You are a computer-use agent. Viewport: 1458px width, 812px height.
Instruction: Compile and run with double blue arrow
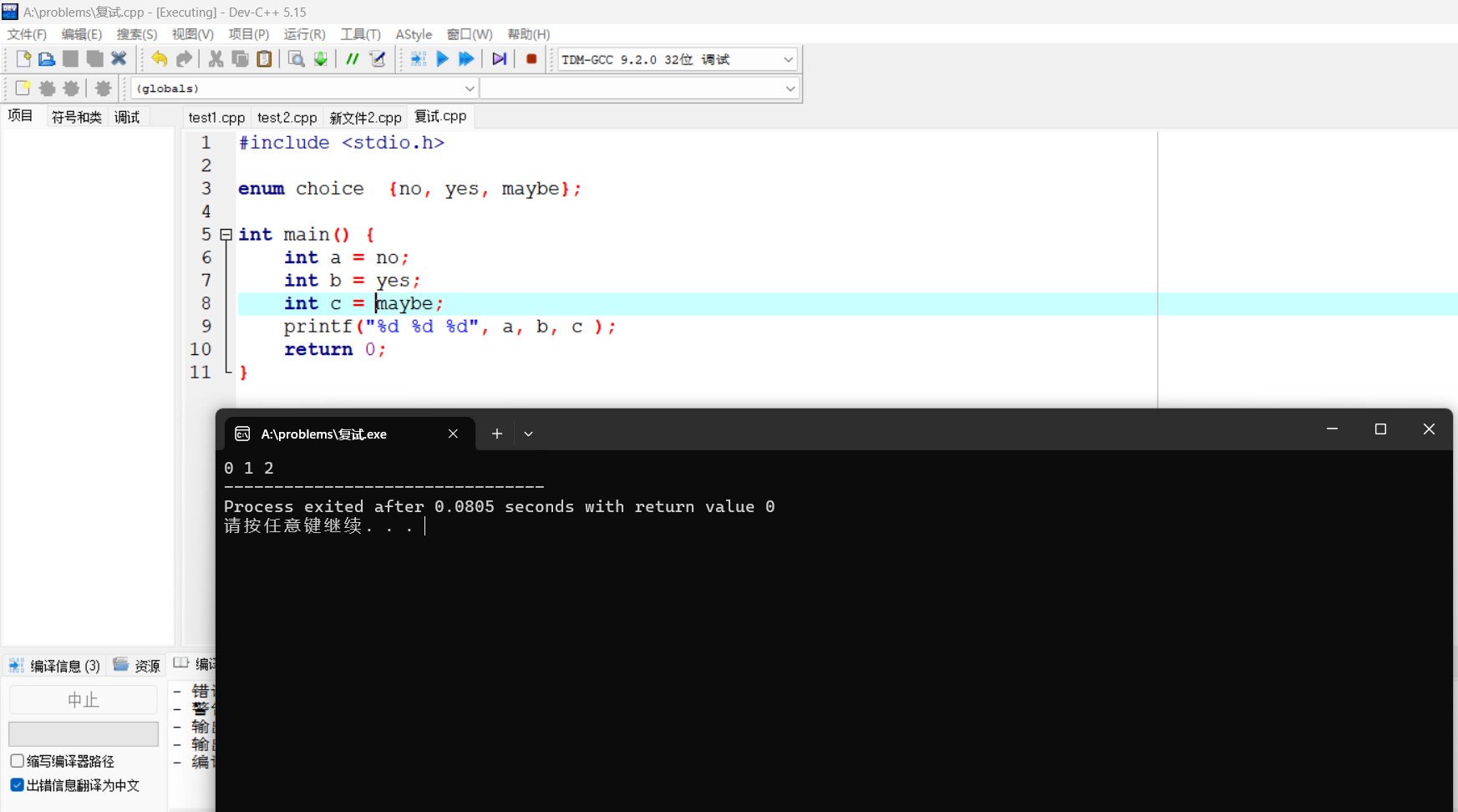click(466, 59)
